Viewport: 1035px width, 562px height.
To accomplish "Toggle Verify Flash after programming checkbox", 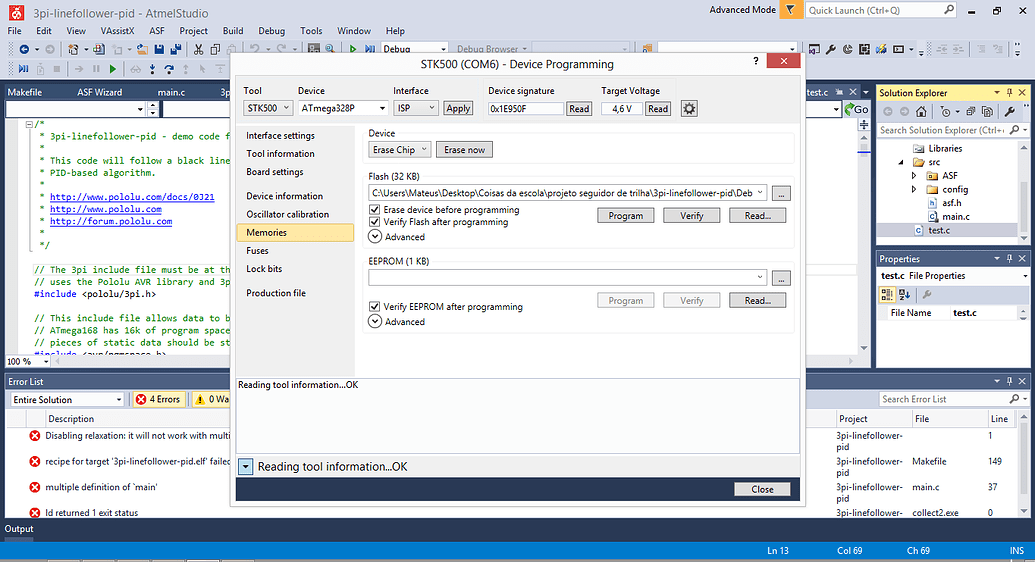I will tap(375, 222).
